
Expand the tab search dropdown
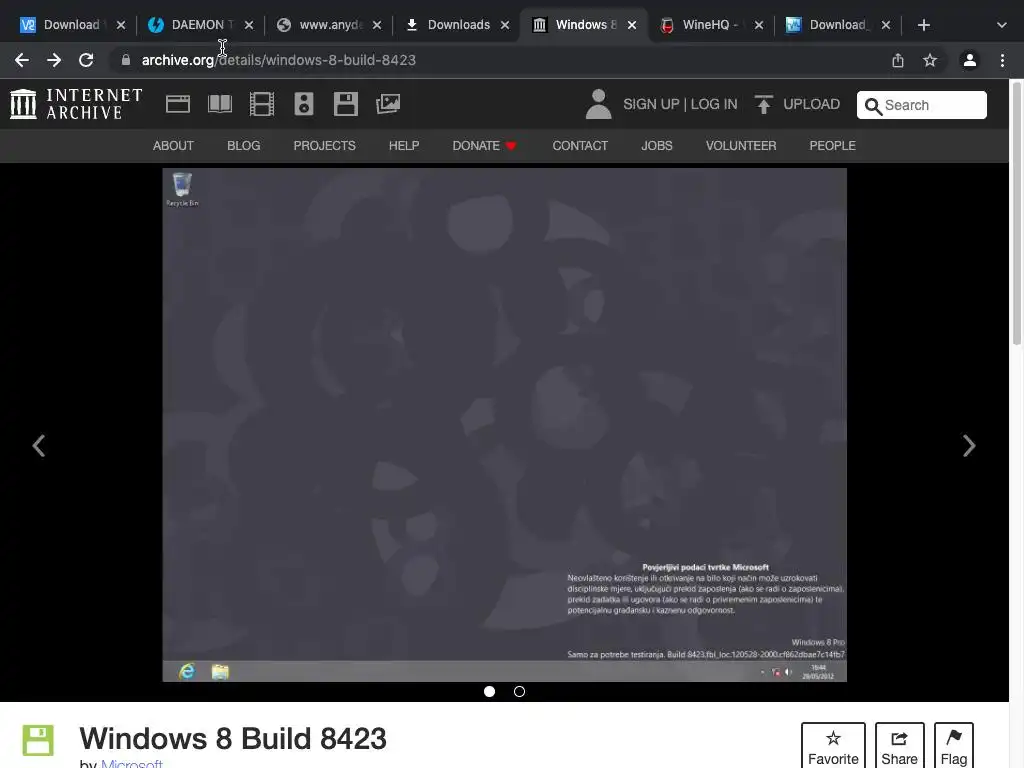point(1002,25)
